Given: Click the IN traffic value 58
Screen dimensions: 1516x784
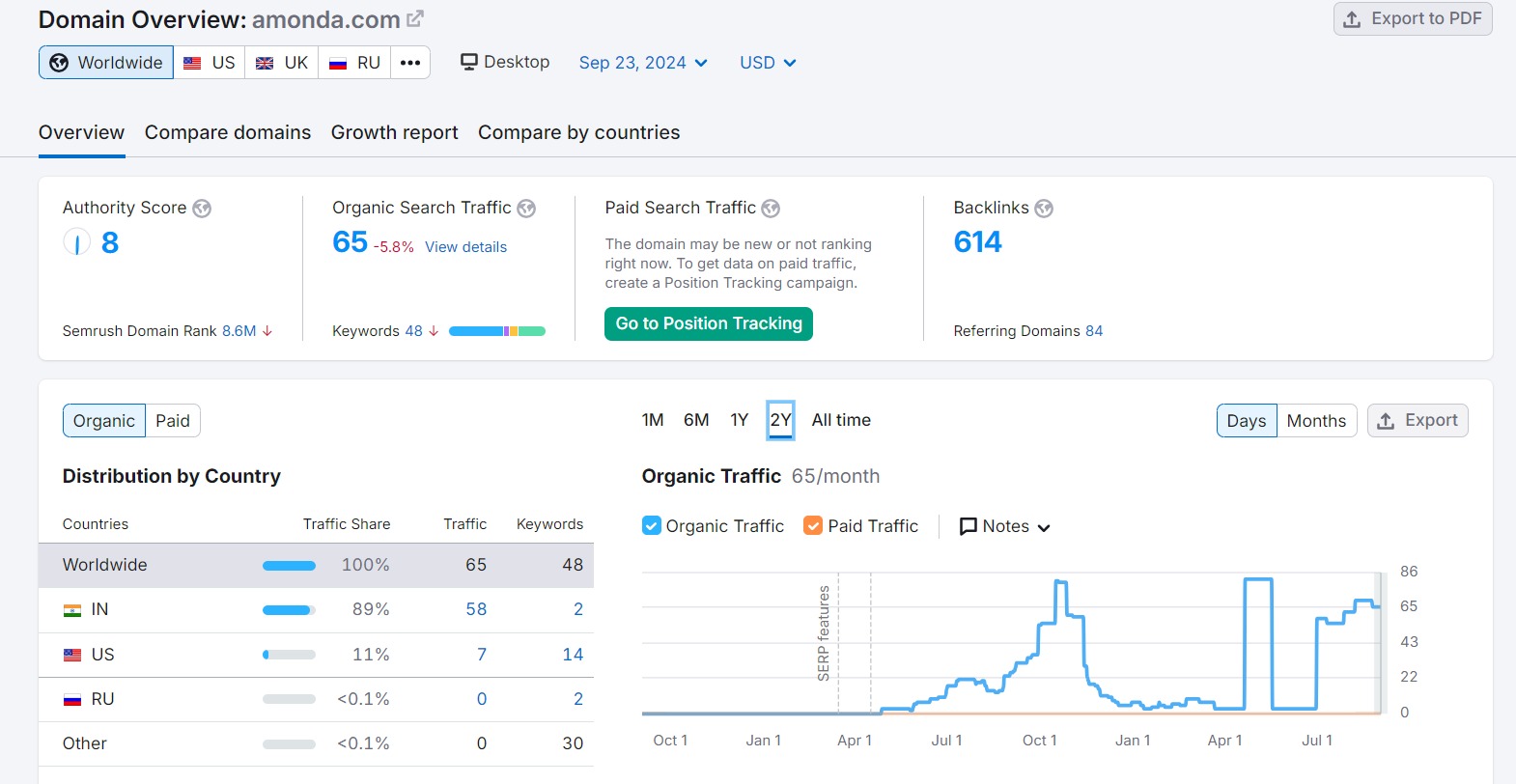Looking at the screenshot, I should click(x=476, y=609).
